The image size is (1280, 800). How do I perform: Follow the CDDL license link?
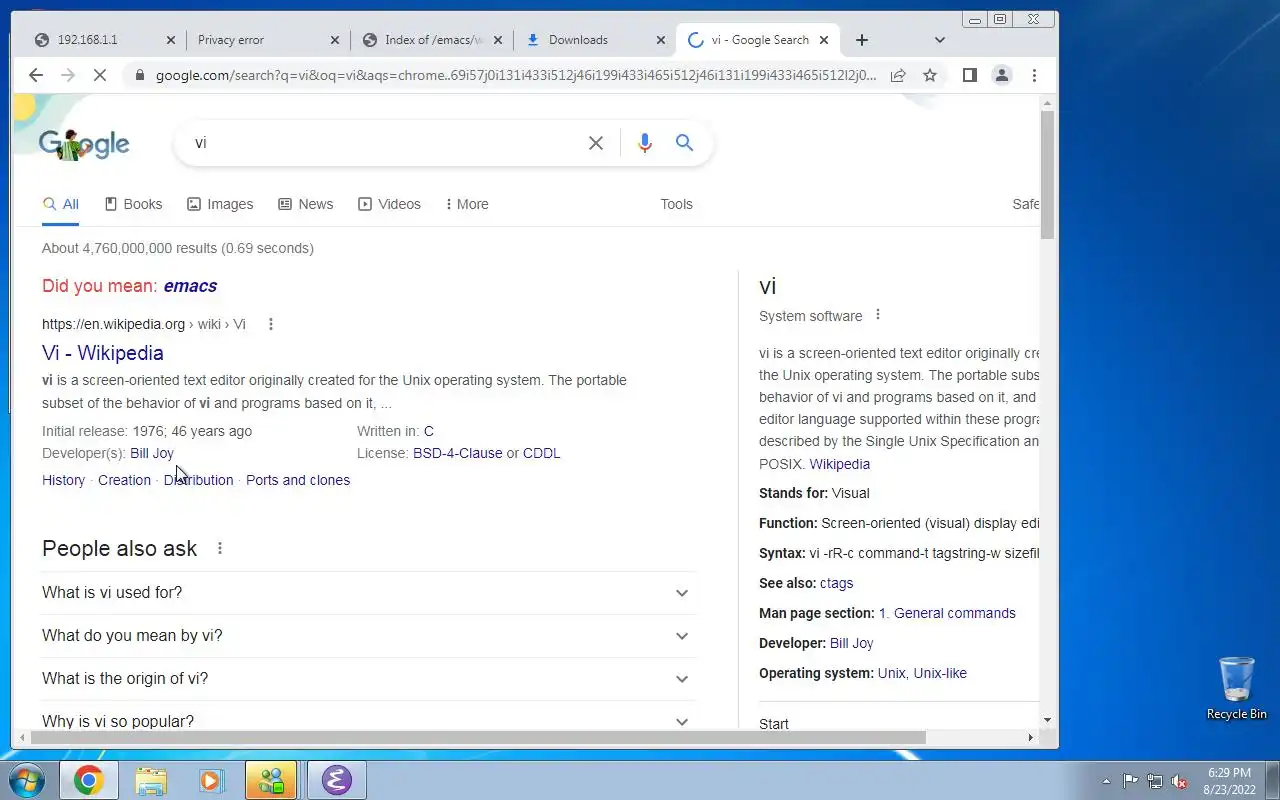tap(542, 453)
